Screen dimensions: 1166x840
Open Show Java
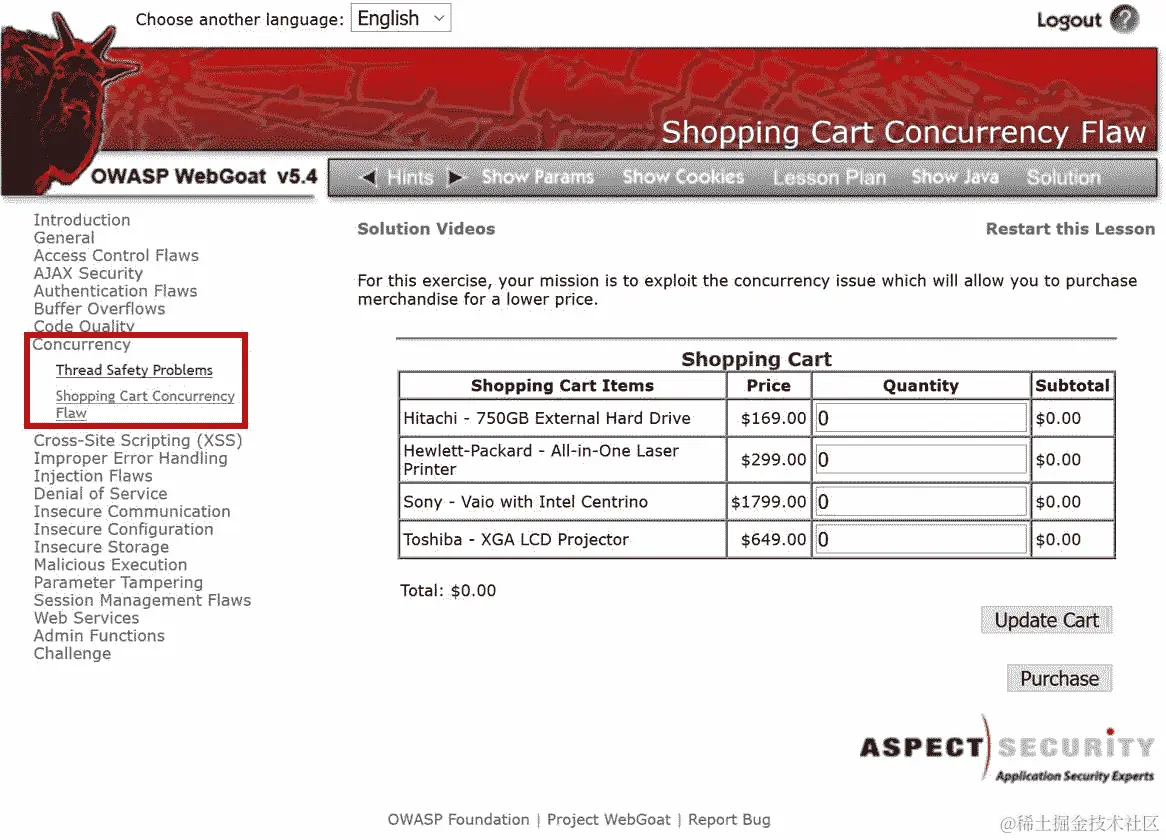(955, 177)
